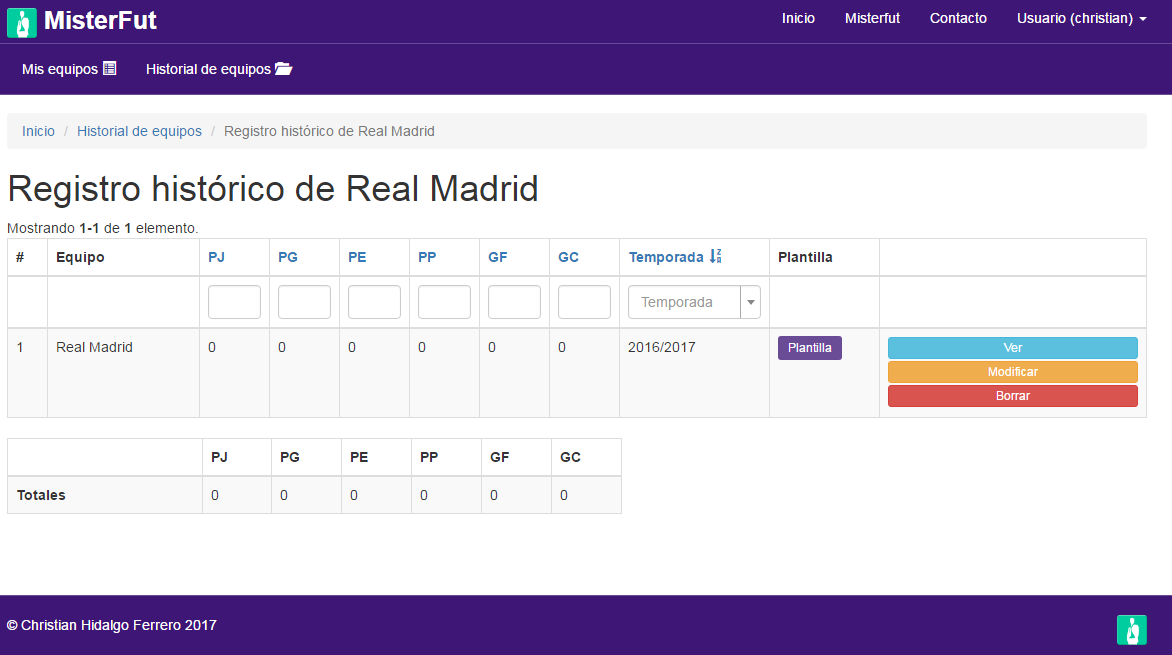Click the breadcrumb Registro histórico de Real Madrid text
This screenshot has width=1172, height=655.
click(x=329, y=131)
